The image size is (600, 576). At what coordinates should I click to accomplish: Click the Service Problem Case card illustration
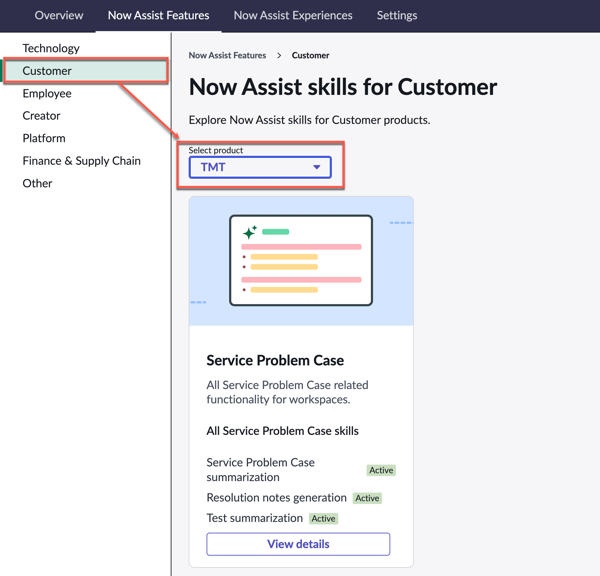(301, 261)
